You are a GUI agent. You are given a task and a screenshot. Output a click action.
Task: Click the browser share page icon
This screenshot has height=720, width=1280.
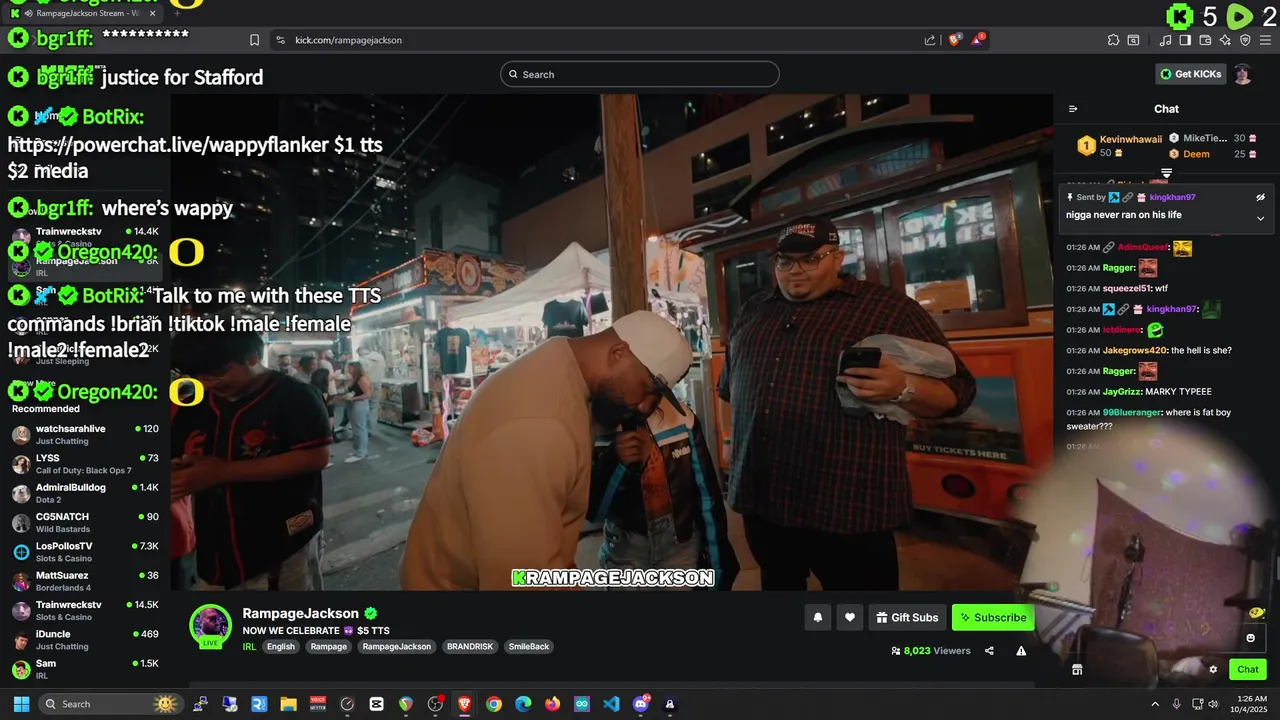click(x=930, y=40)
